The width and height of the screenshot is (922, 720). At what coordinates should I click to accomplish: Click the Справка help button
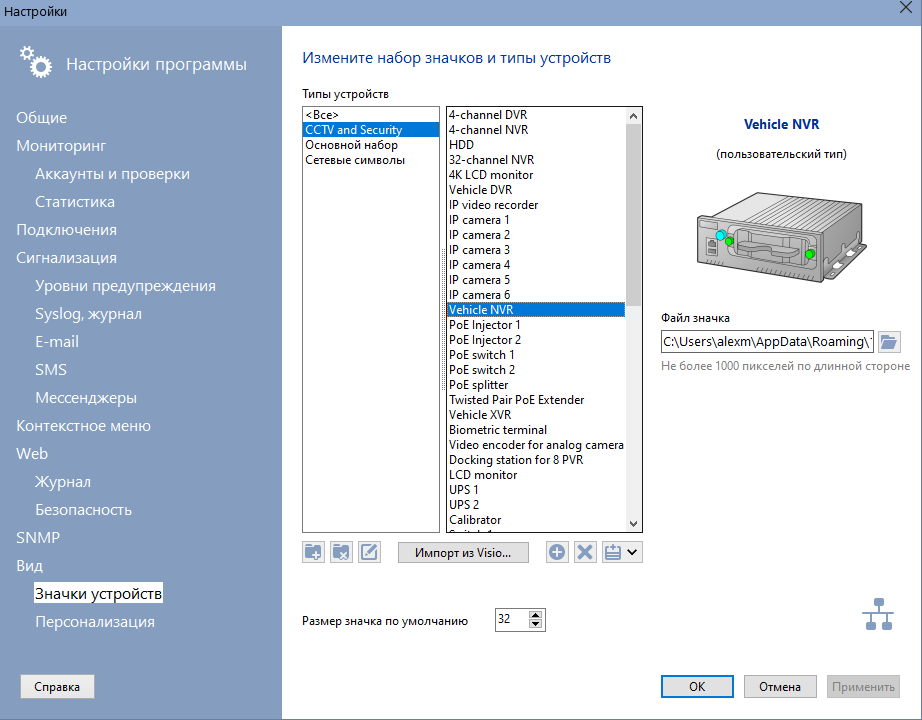point(57,687)
